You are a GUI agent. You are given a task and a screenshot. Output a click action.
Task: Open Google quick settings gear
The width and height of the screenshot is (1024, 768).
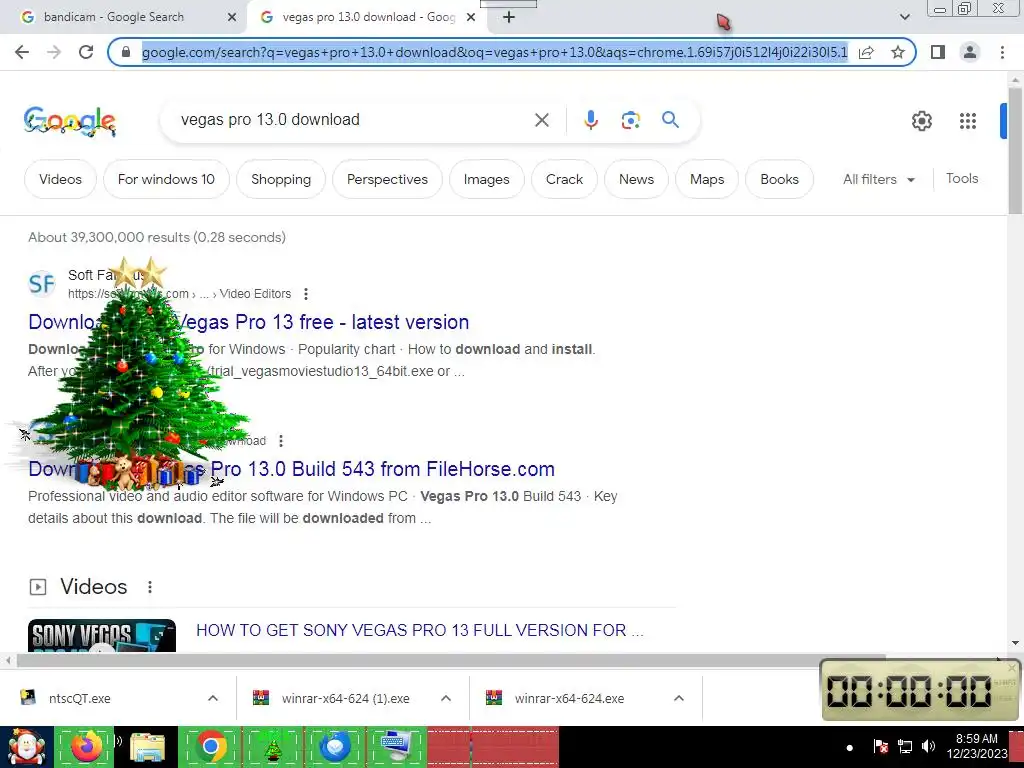[x=921, y=121]
